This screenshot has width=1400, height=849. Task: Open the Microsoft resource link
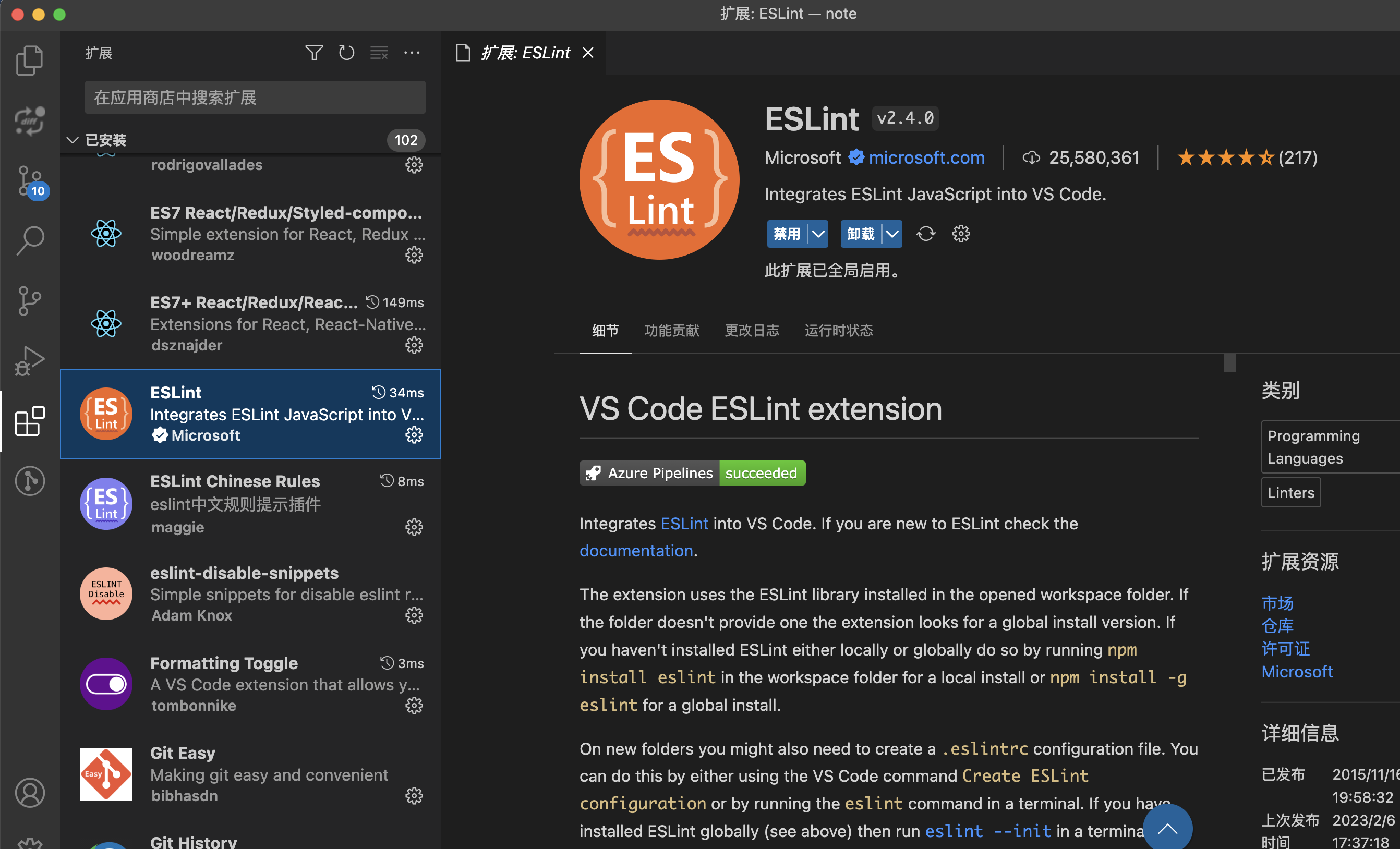point(1297,672)
